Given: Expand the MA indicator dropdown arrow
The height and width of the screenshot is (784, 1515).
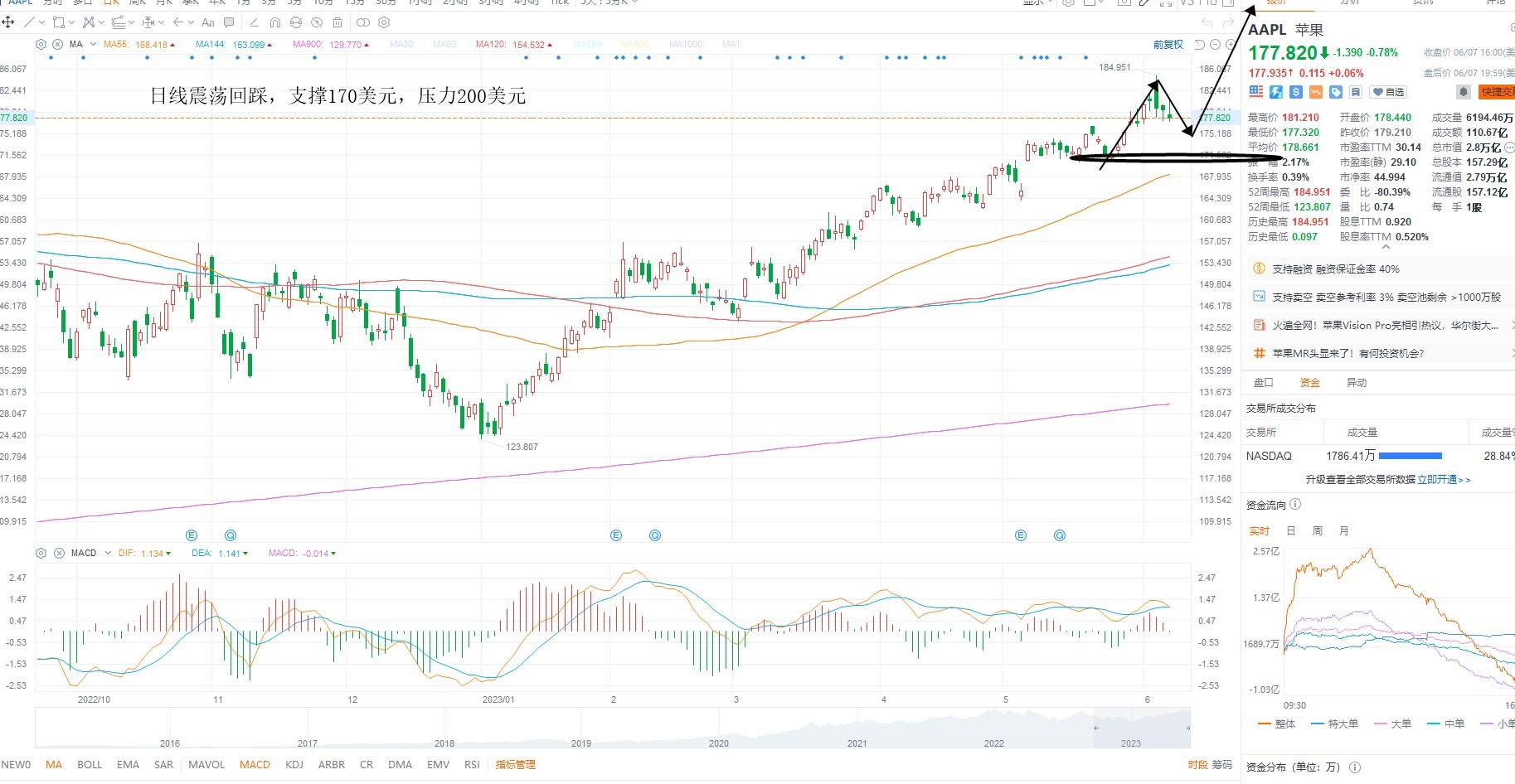Looking at the screenshot, I should pyautogui.click(x=93, y=44).
